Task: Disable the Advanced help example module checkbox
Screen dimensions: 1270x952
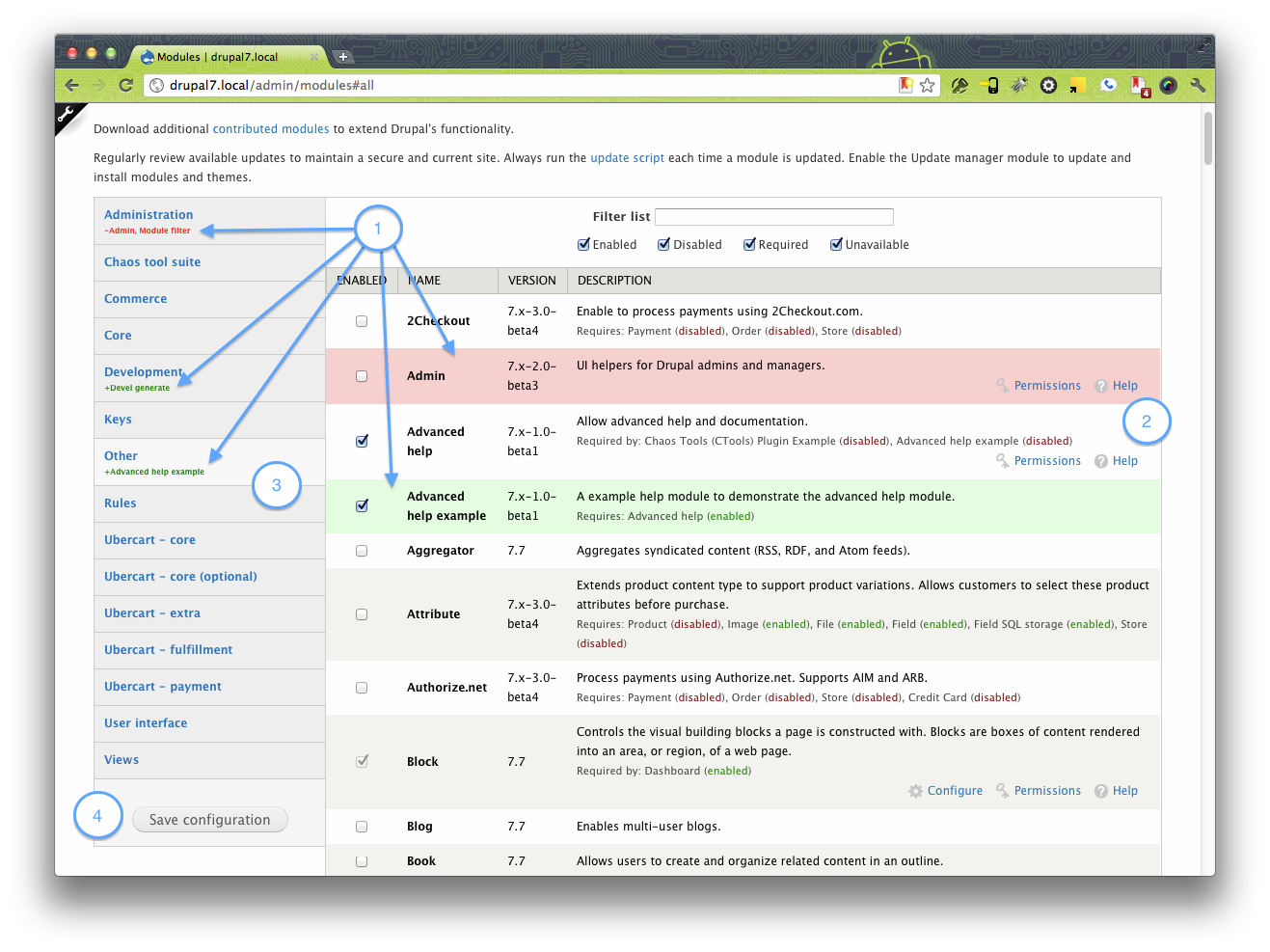Action: 362,505
